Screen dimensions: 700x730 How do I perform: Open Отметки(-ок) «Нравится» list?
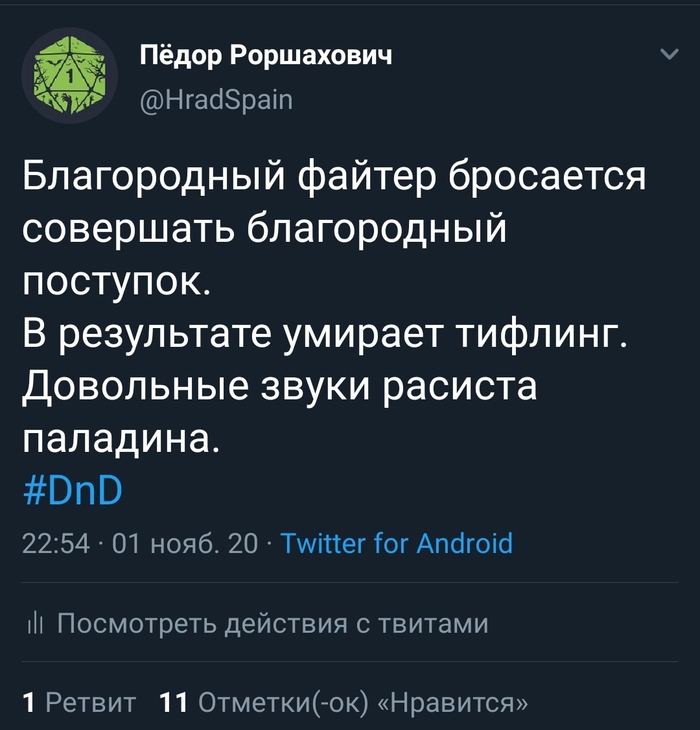[x=364, y=702]
